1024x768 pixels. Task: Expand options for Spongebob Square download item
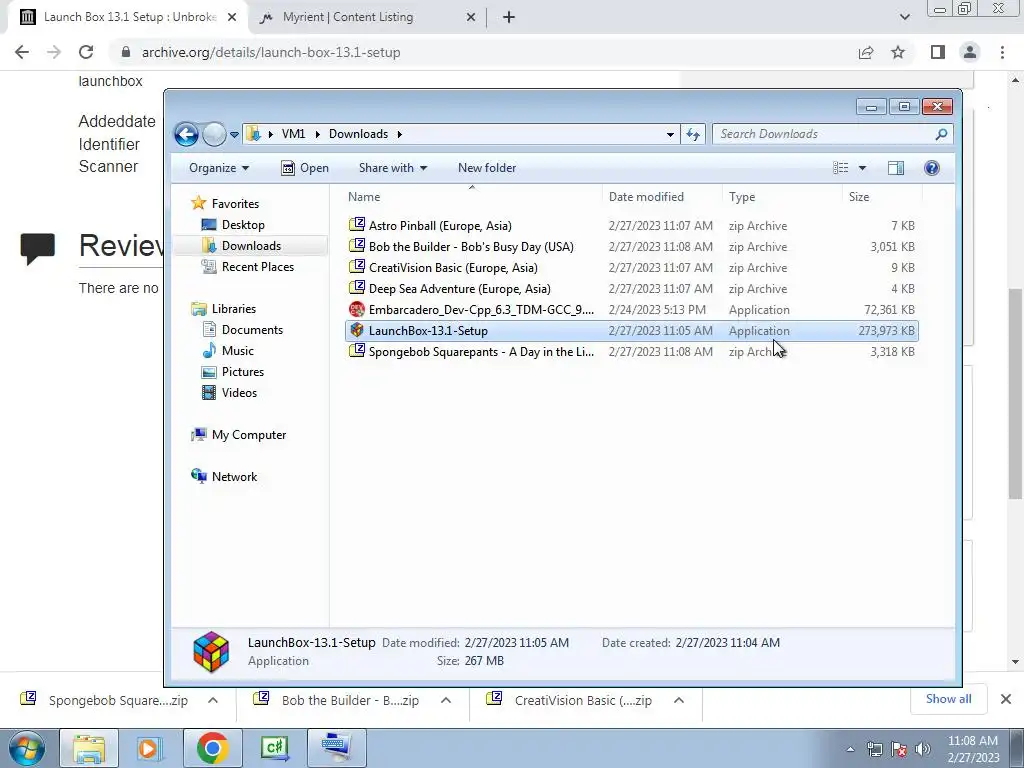pyautogui.click(x=213, y=700)
